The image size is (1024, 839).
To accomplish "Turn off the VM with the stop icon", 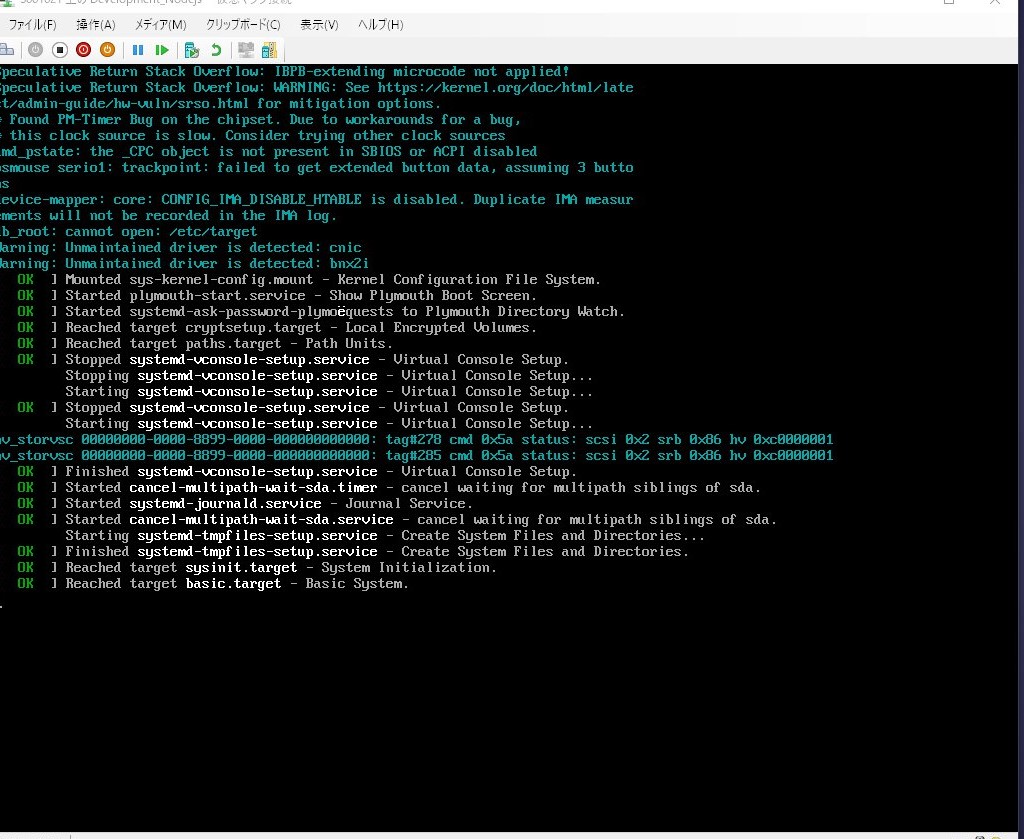I will click(x=59, y=49).
